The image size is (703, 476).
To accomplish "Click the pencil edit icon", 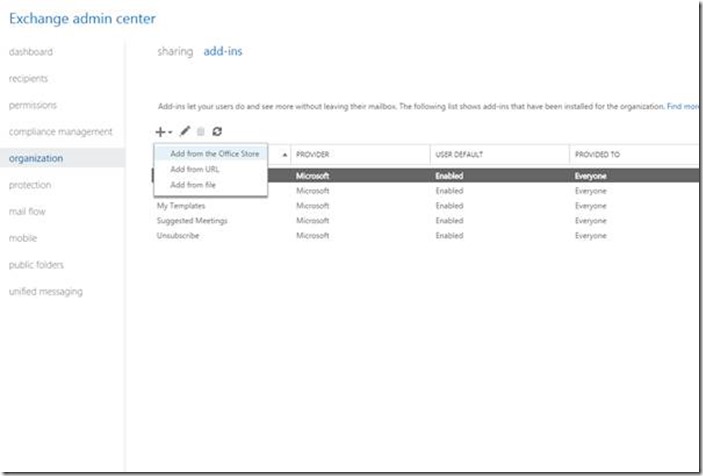I will 185,131.
